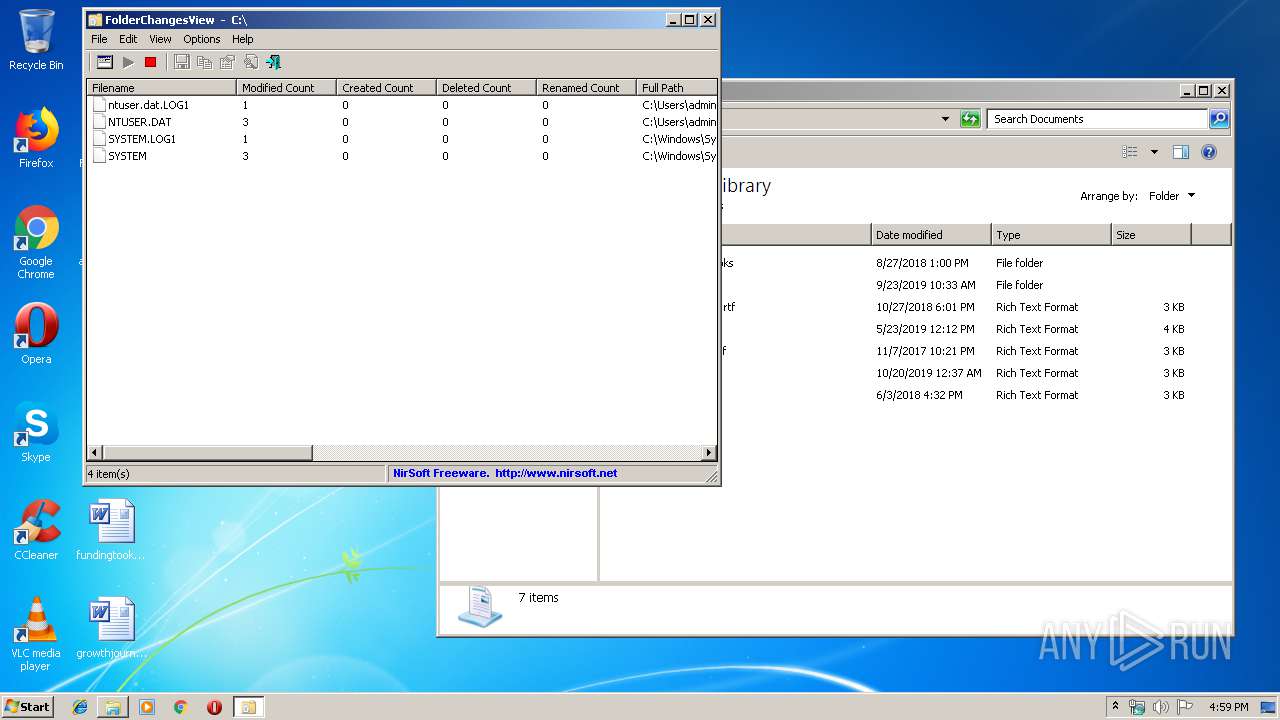Open the Start menu
This screenshot has height=720, width=1280.
coord(27,707)
